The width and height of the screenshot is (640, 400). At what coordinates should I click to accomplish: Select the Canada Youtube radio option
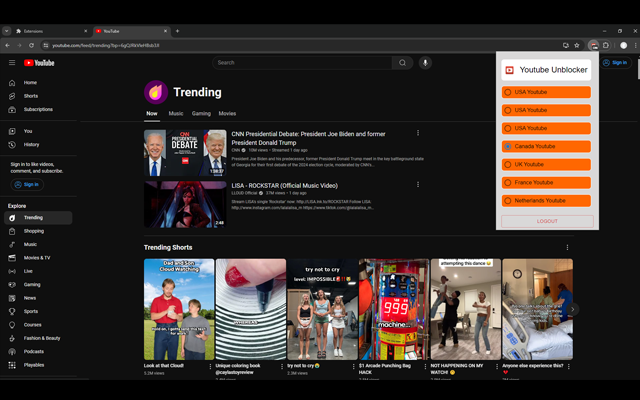point(507,147)
